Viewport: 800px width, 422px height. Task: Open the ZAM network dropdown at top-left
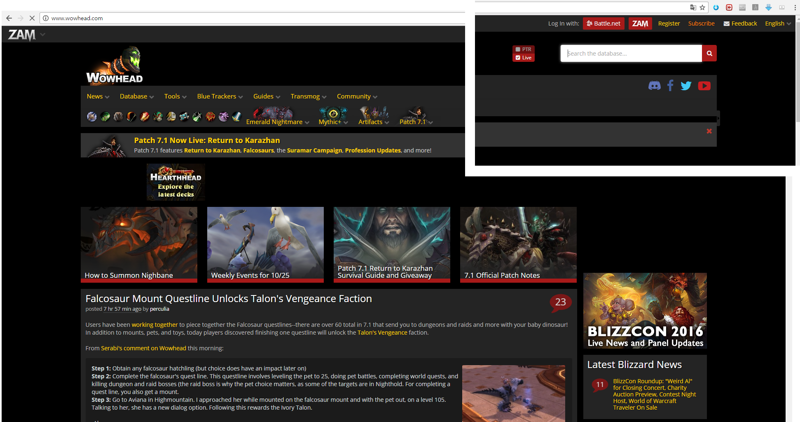coord(27,35)
